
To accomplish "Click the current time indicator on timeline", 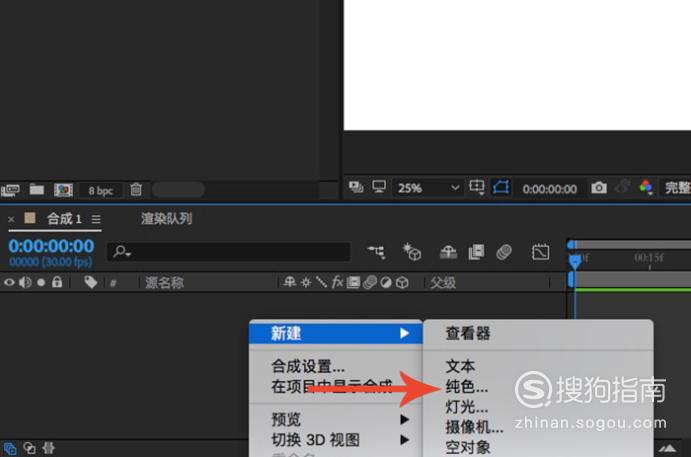I will coord(575,261).
